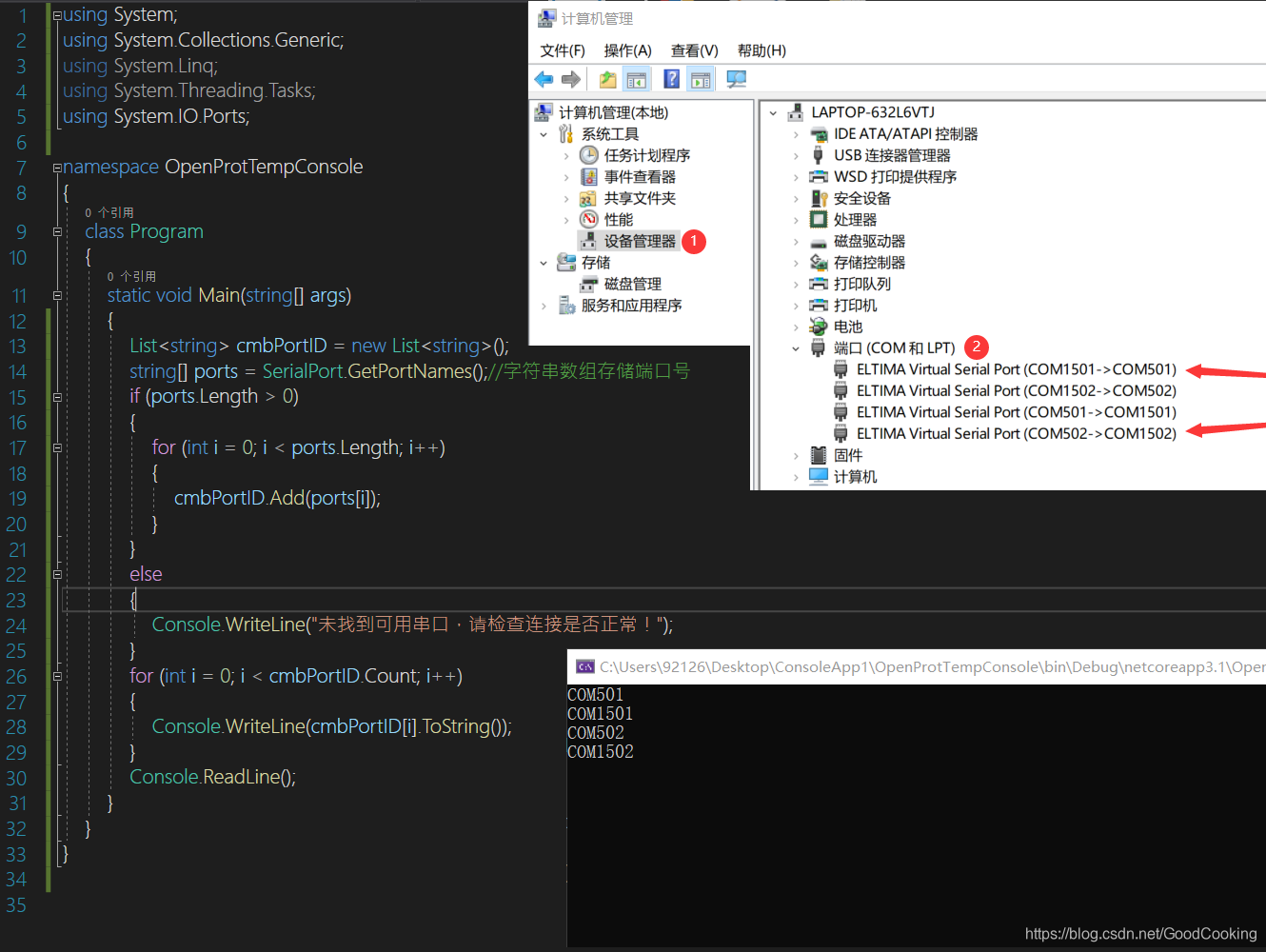The height and width of the screenshot is (952, 1266).
Task: Click the 计算机管理 title bar app icon
Action: (546, 18)
